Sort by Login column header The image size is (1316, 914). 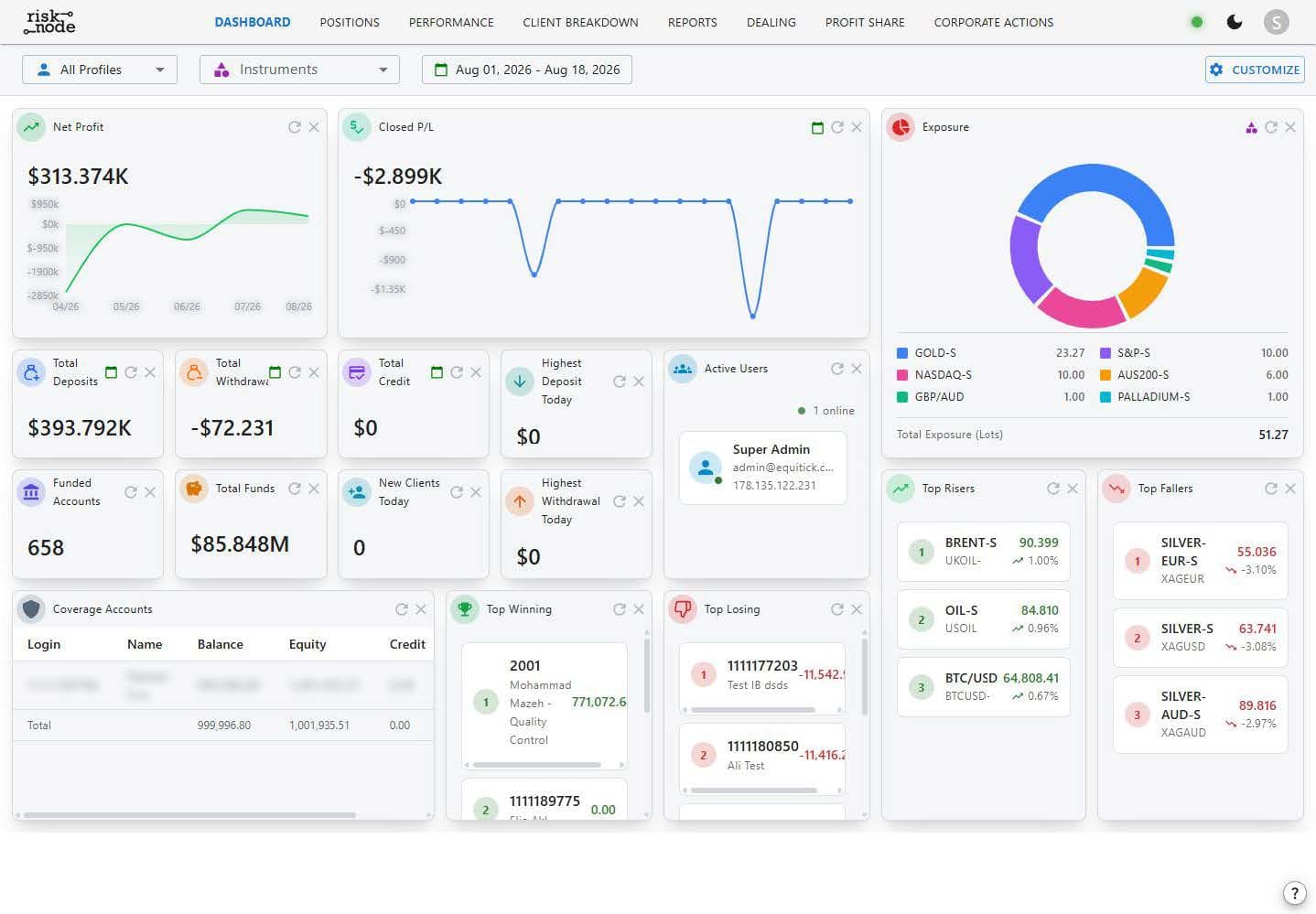pyautogui.click(x=44, y=644)
